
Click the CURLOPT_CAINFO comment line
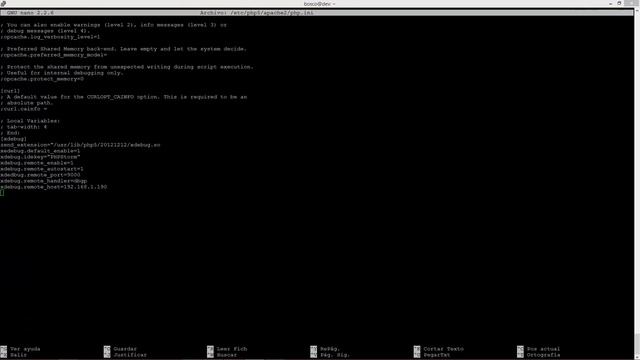coord(124,97)
